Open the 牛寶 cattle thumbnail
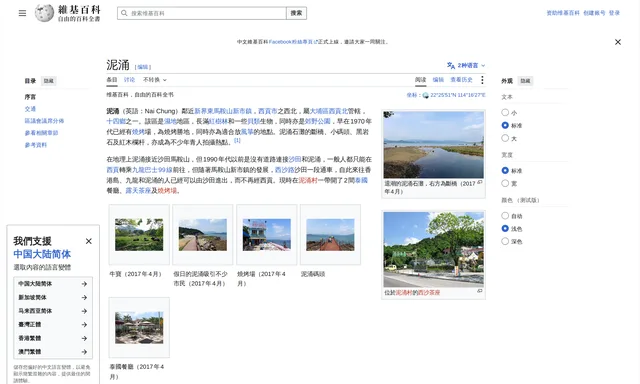This screenshot has height=384, width=640. tap(139, 235)
